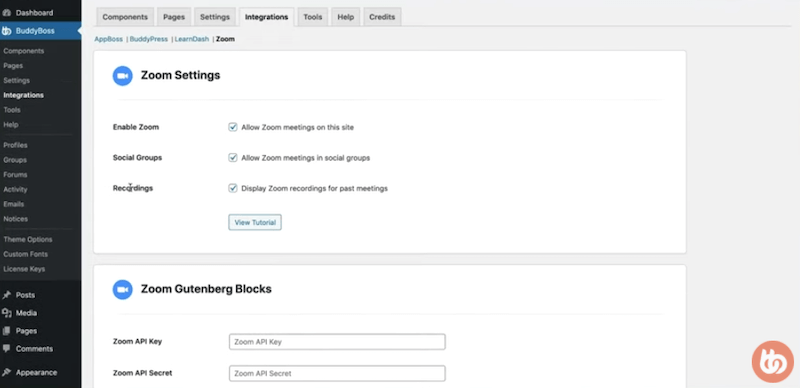Open Components in BuddyBoss submenu
The height and width of the screenshot is (388, 800).
click(23, 51)
